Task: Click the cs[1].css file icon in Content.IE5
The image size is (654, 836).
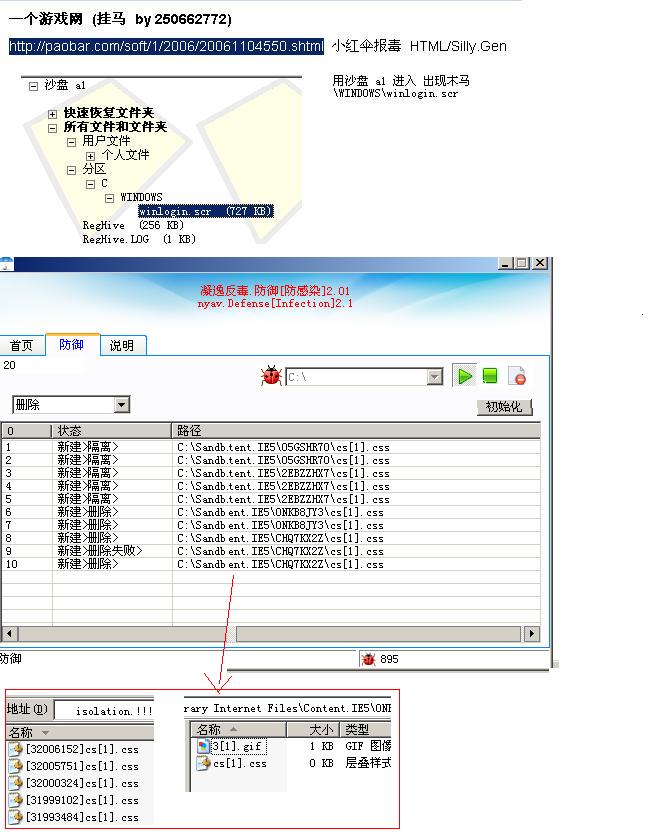Action: point(204,763)
